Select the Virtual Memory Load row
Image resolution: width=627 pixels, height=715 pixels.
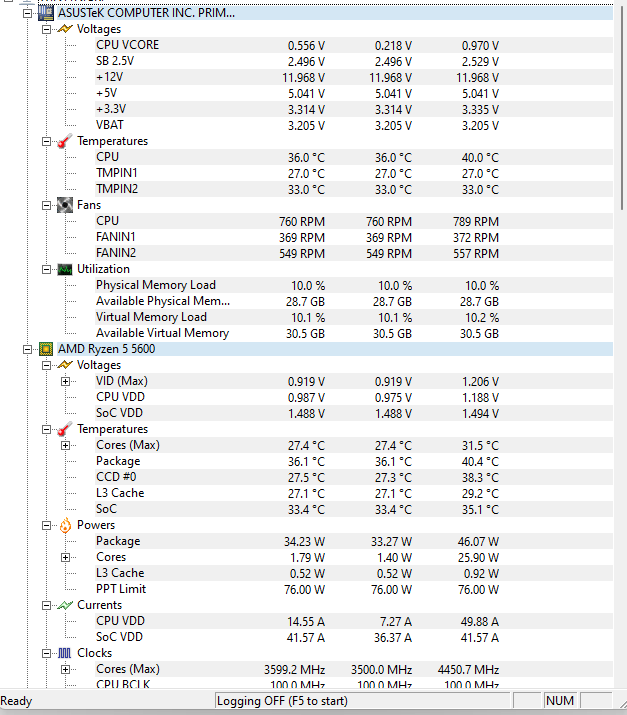tap(353, 317)
